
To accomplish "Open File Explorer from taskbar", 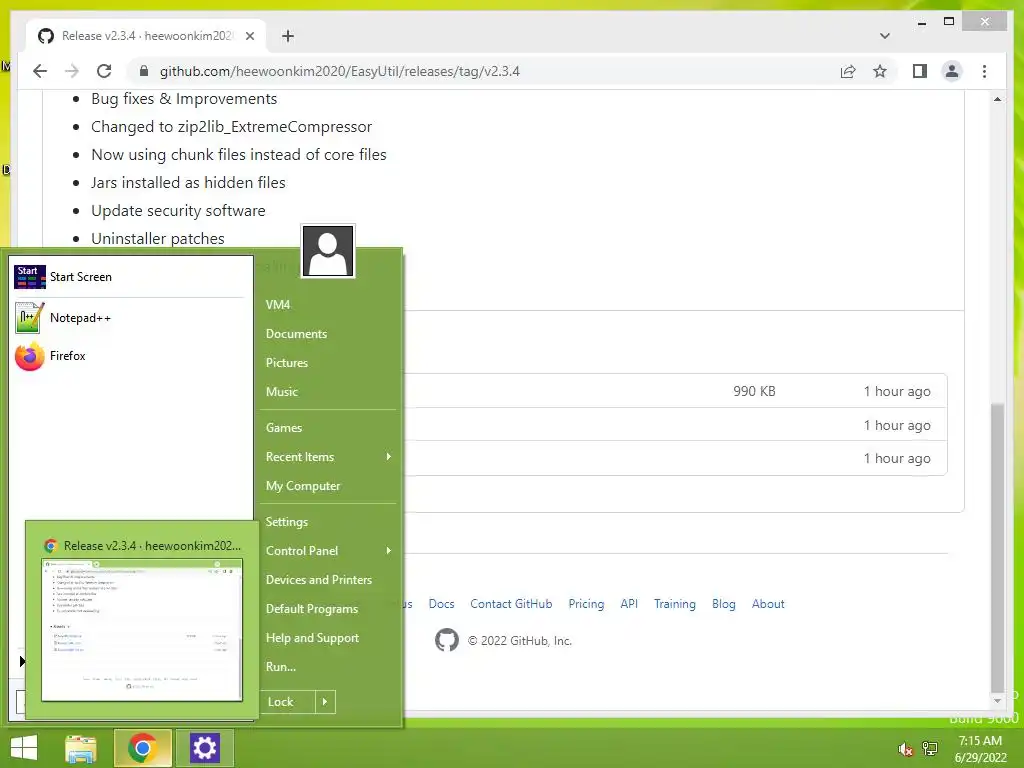I will 81,748.
